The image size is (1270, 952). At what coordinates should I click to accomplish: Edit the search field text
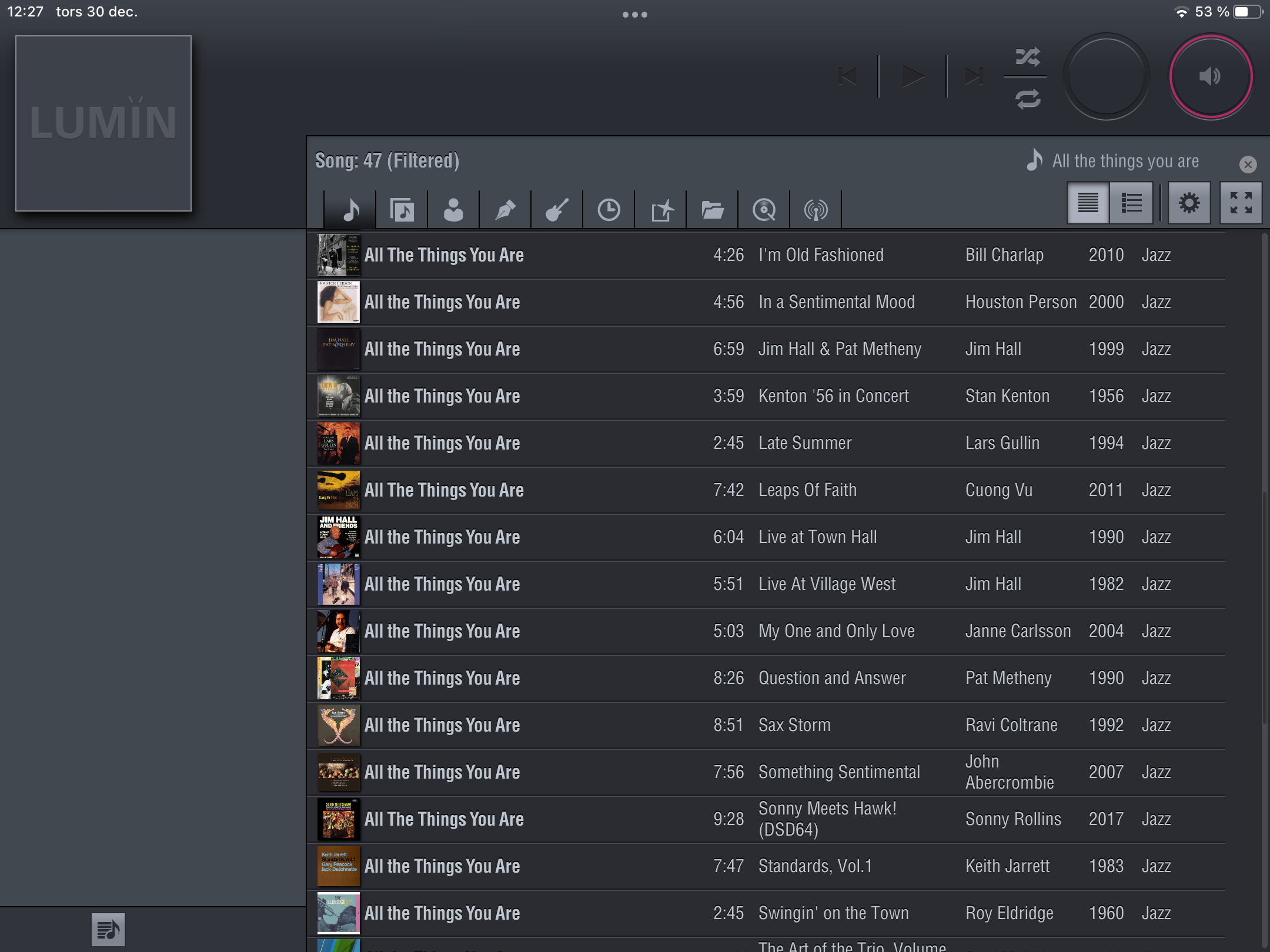click(x=1125, y=161)
